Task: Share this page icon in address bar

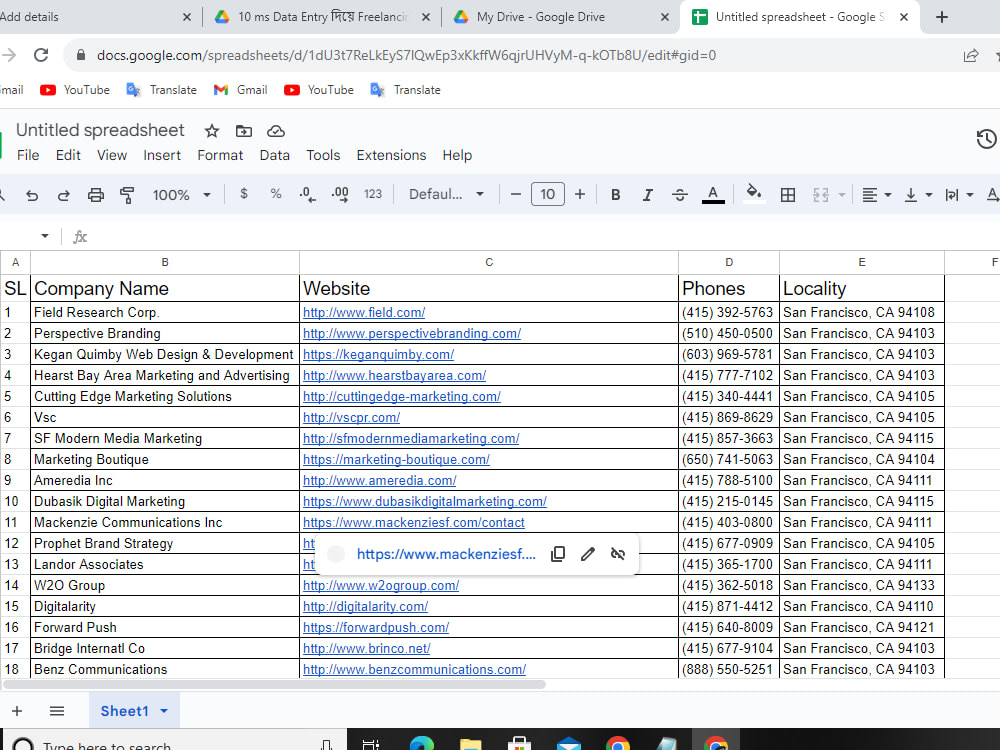Action: pyautogui.click(x=971, y=55)
